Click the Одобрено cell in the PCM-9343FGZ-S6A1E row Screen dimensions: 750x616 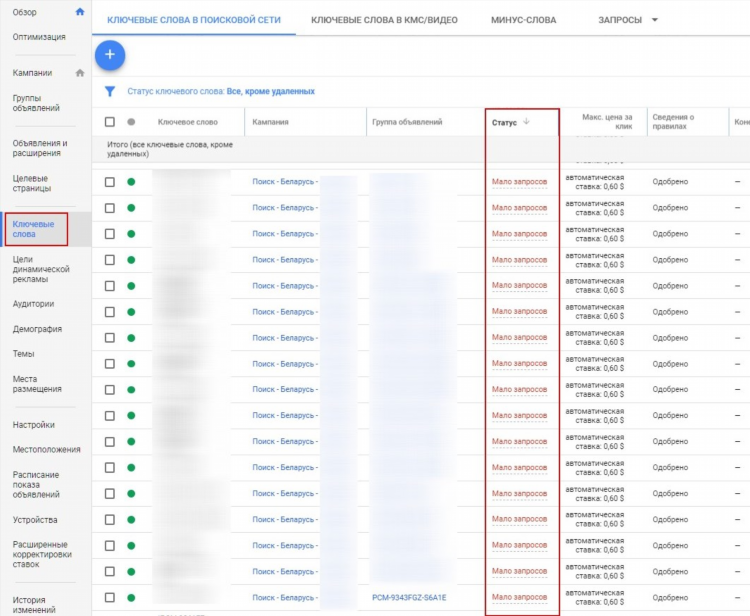point(670,597)
